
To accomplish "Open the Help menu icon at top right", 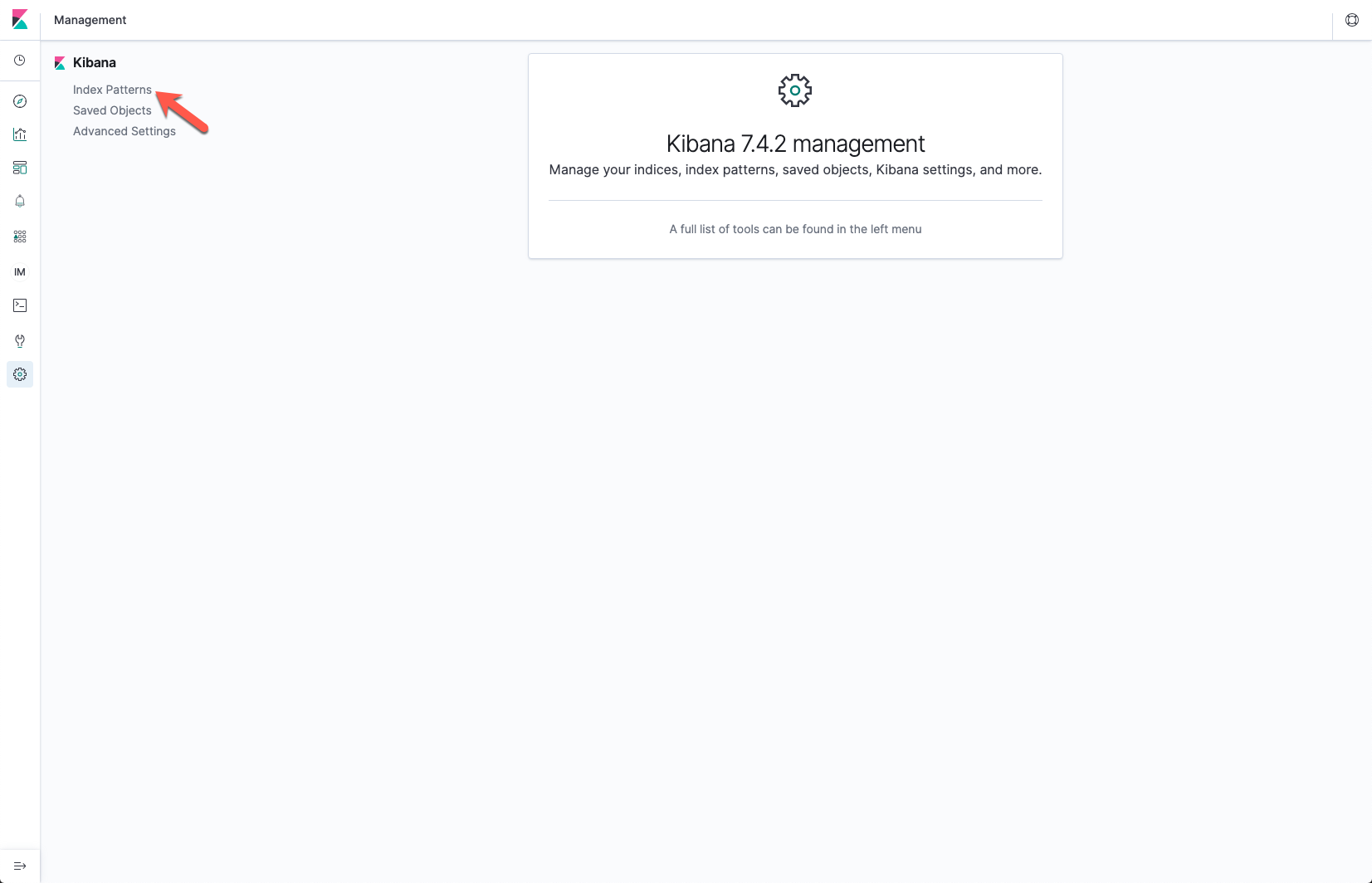I will [1352, 20].
